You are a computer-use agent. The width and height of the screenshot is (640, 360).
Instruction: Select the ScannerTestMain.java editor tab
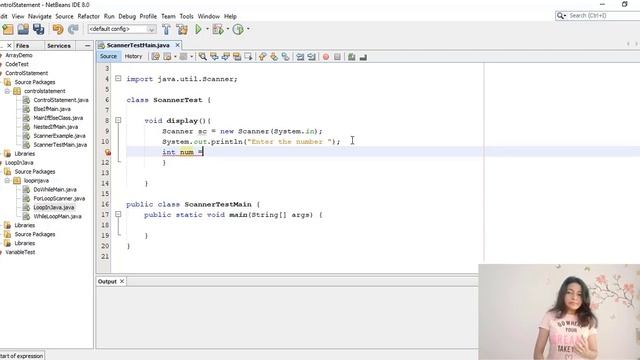click(x=138, y=45)
